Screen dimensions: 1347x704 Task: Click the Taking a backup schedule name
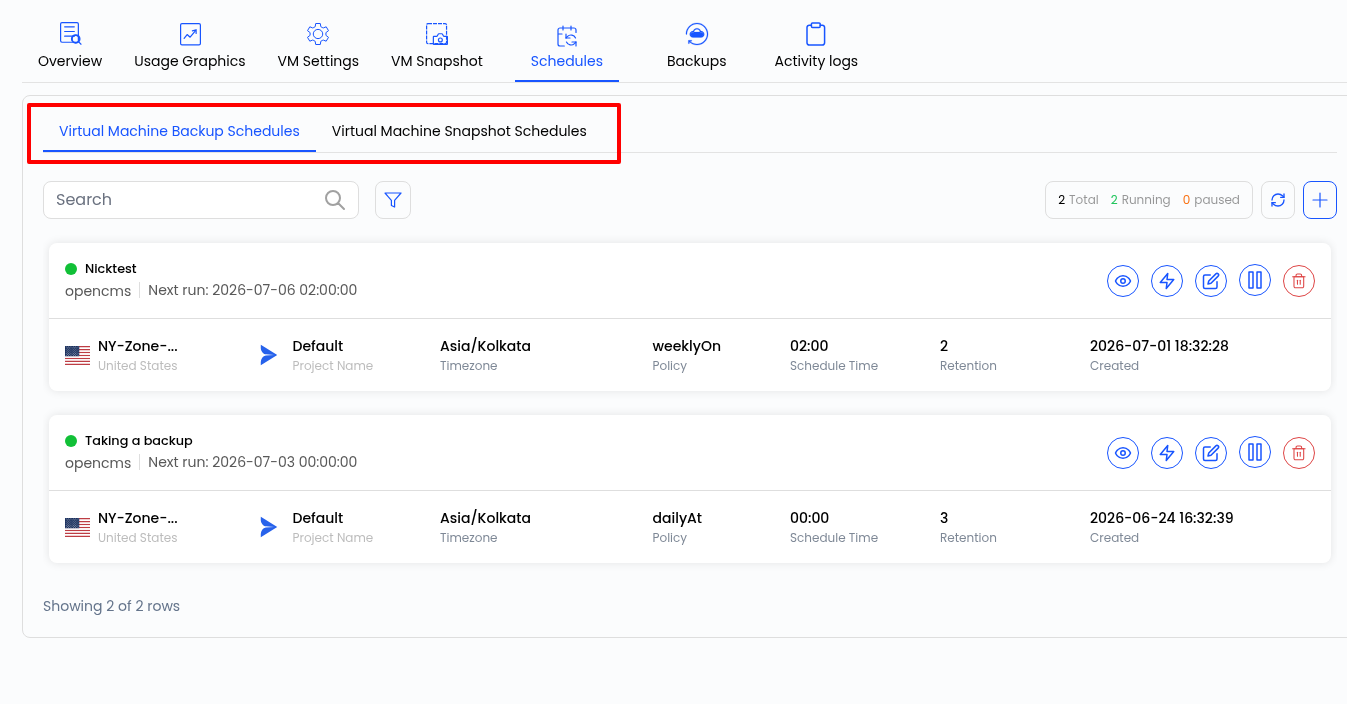tap(139, 441)
